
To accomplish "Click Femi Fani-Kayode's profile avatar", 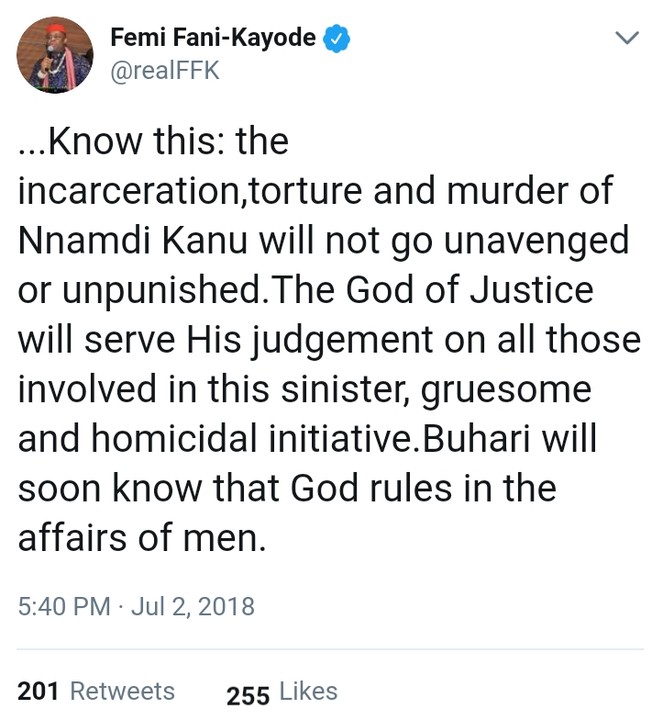I will click(x=55, y=55).
